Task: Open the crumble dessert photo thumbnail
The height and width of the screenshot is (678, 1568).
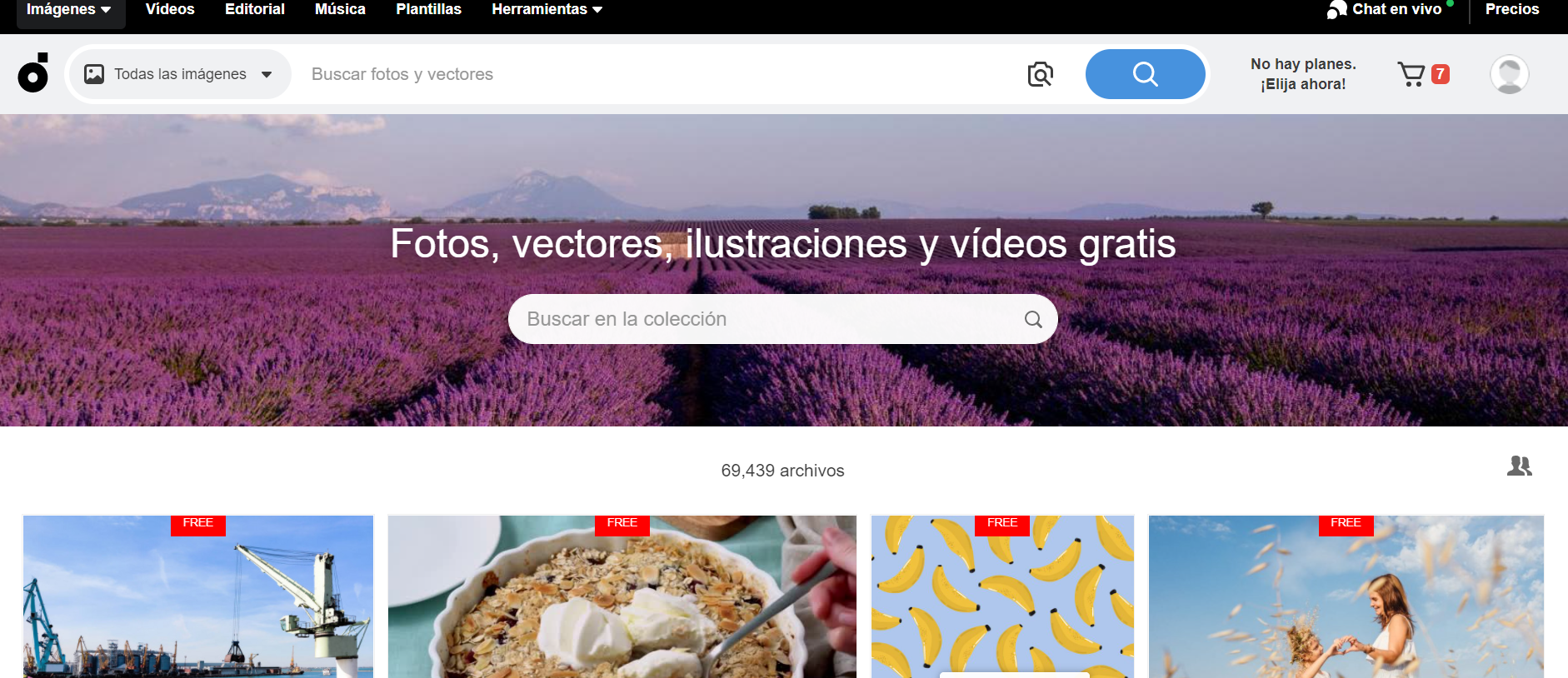Action: click(x=622, y=596)
